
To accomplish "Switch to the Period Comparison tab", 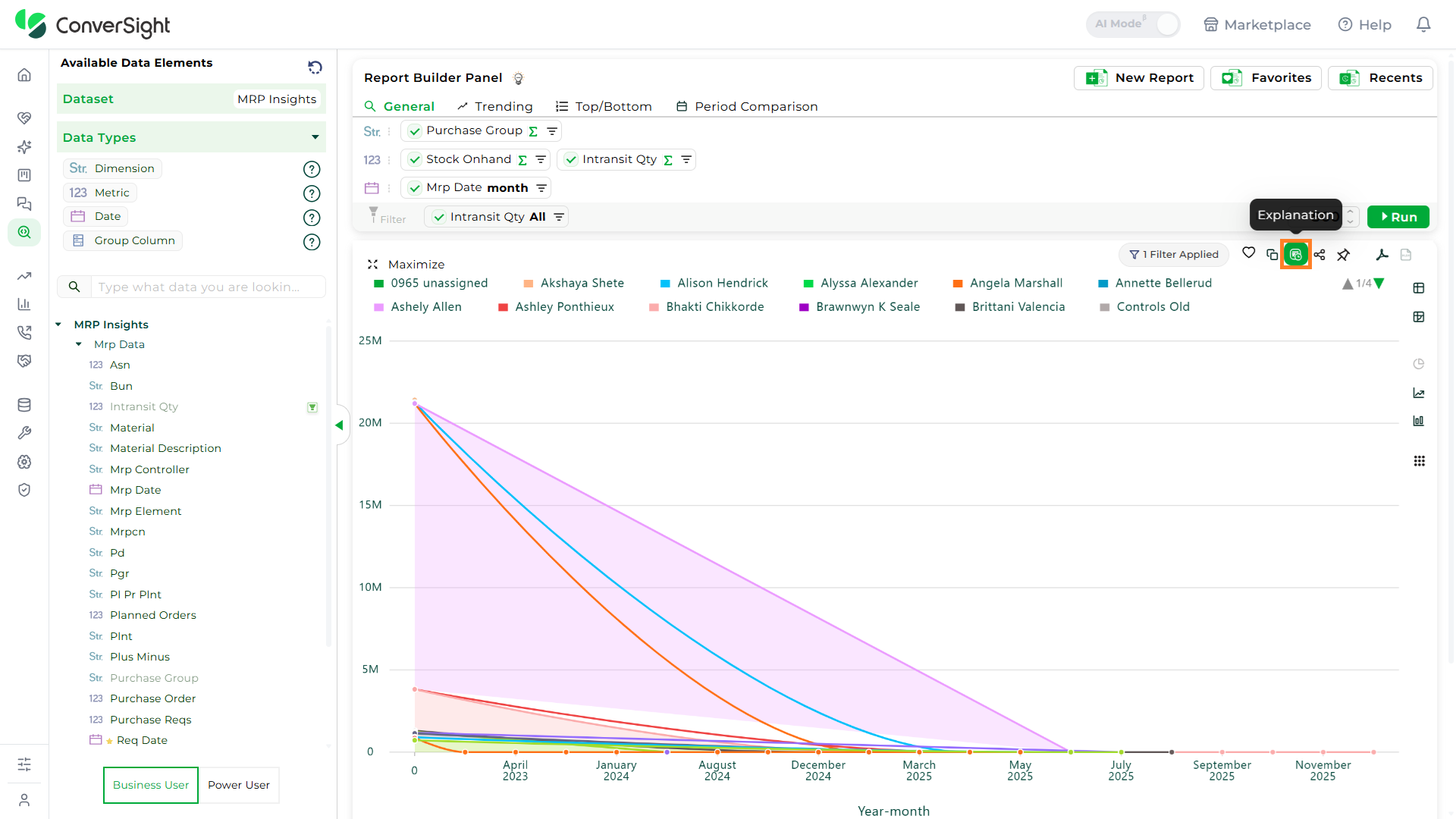I will pos(747,106).
